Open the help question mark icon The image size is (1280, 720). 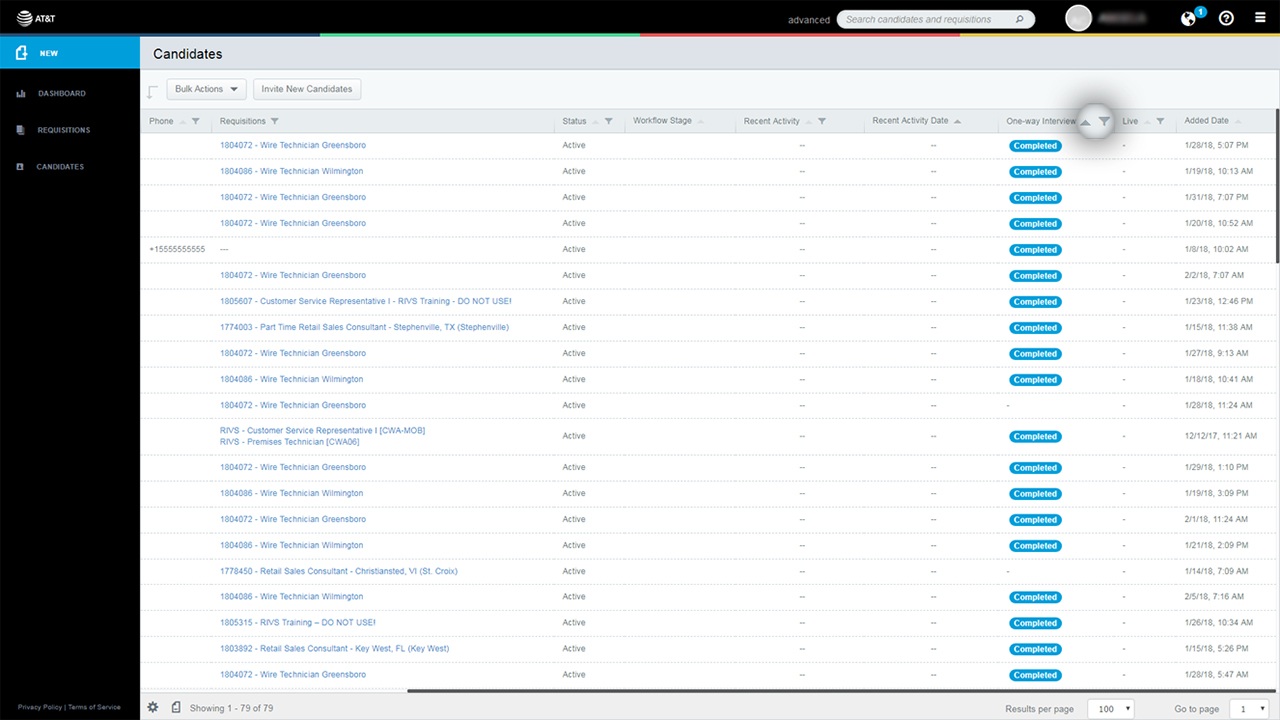[1226, 18]
